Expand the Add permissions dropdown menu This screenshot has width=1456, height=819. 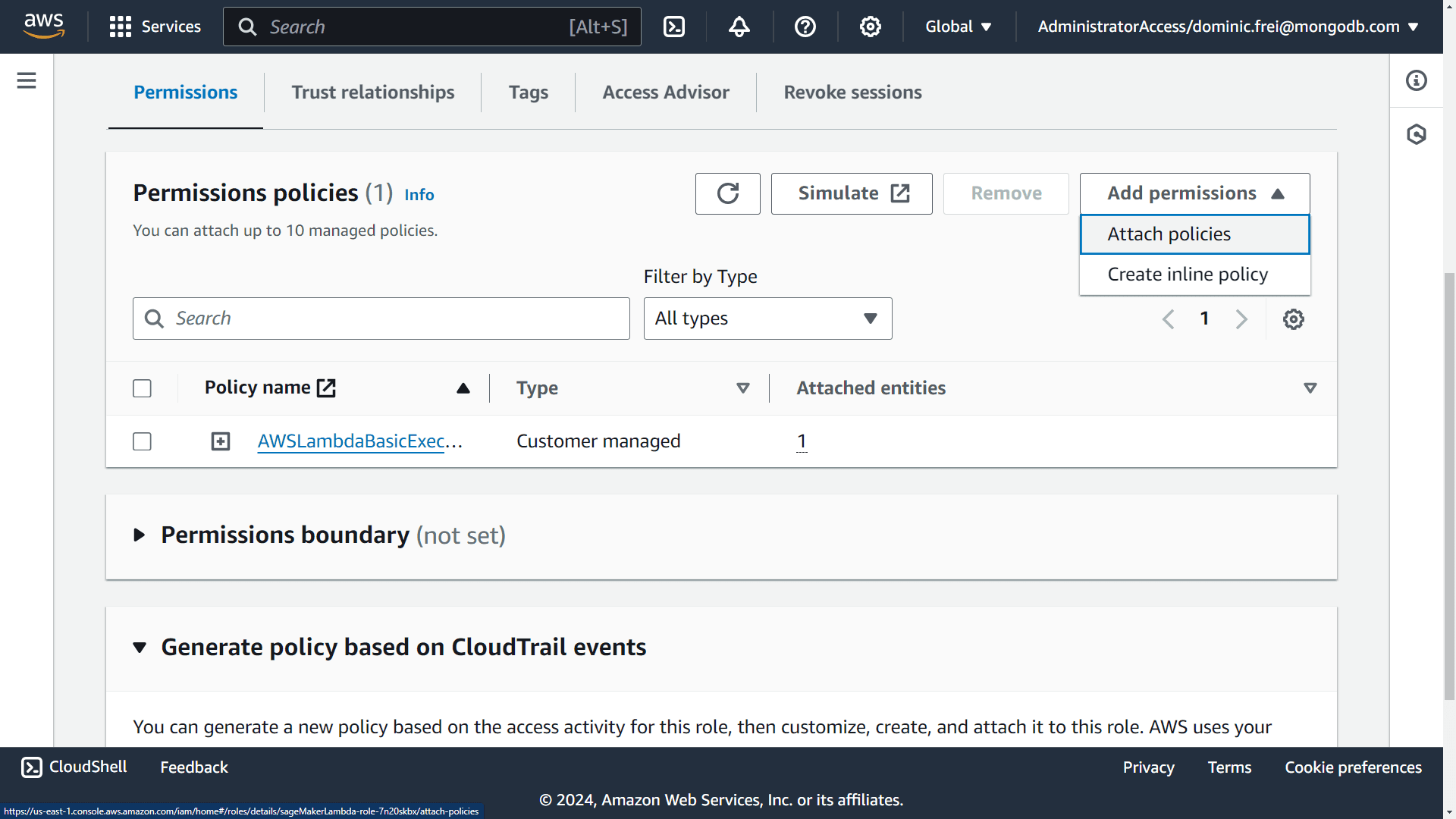(1195, 192)
